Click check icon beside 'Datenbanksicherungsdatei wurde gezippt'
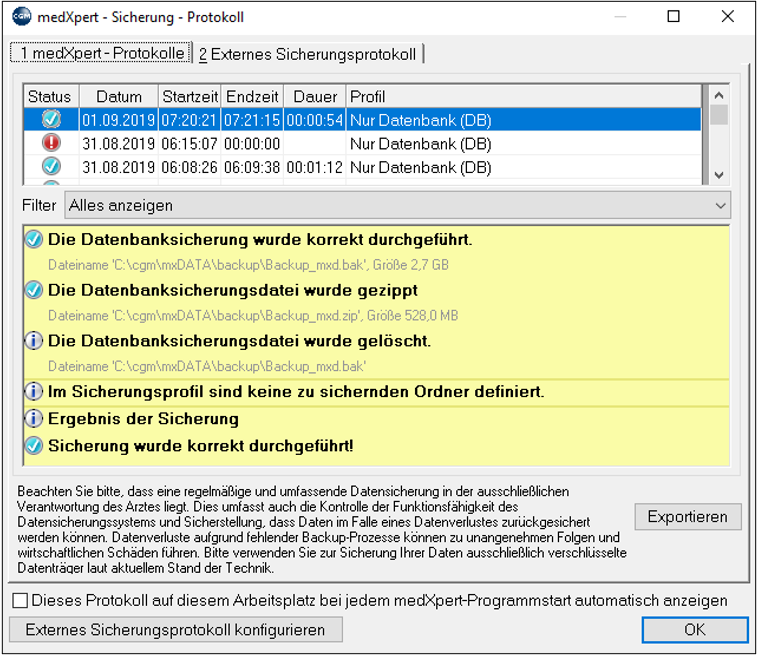 point(34,290)
